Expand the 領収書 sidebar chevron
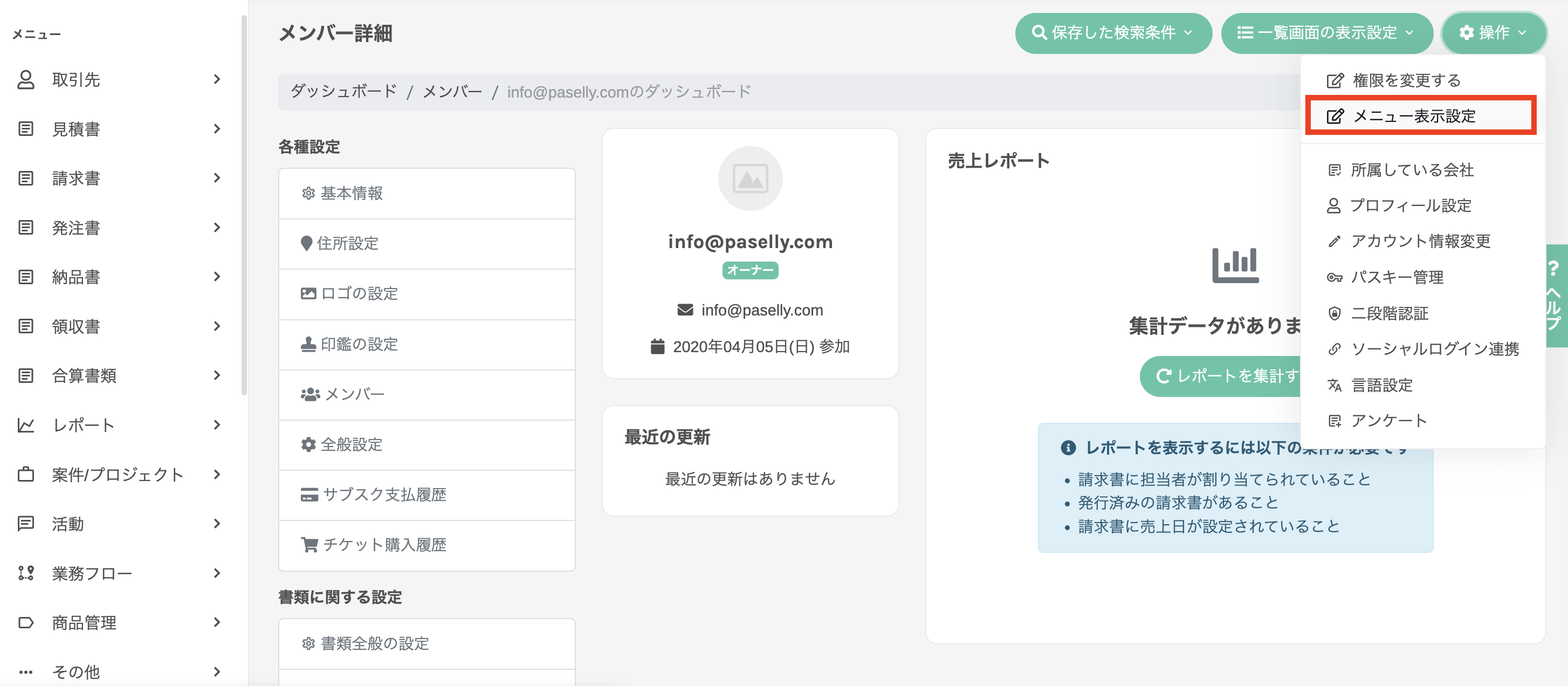1568x686 pixels. [217, 326]
